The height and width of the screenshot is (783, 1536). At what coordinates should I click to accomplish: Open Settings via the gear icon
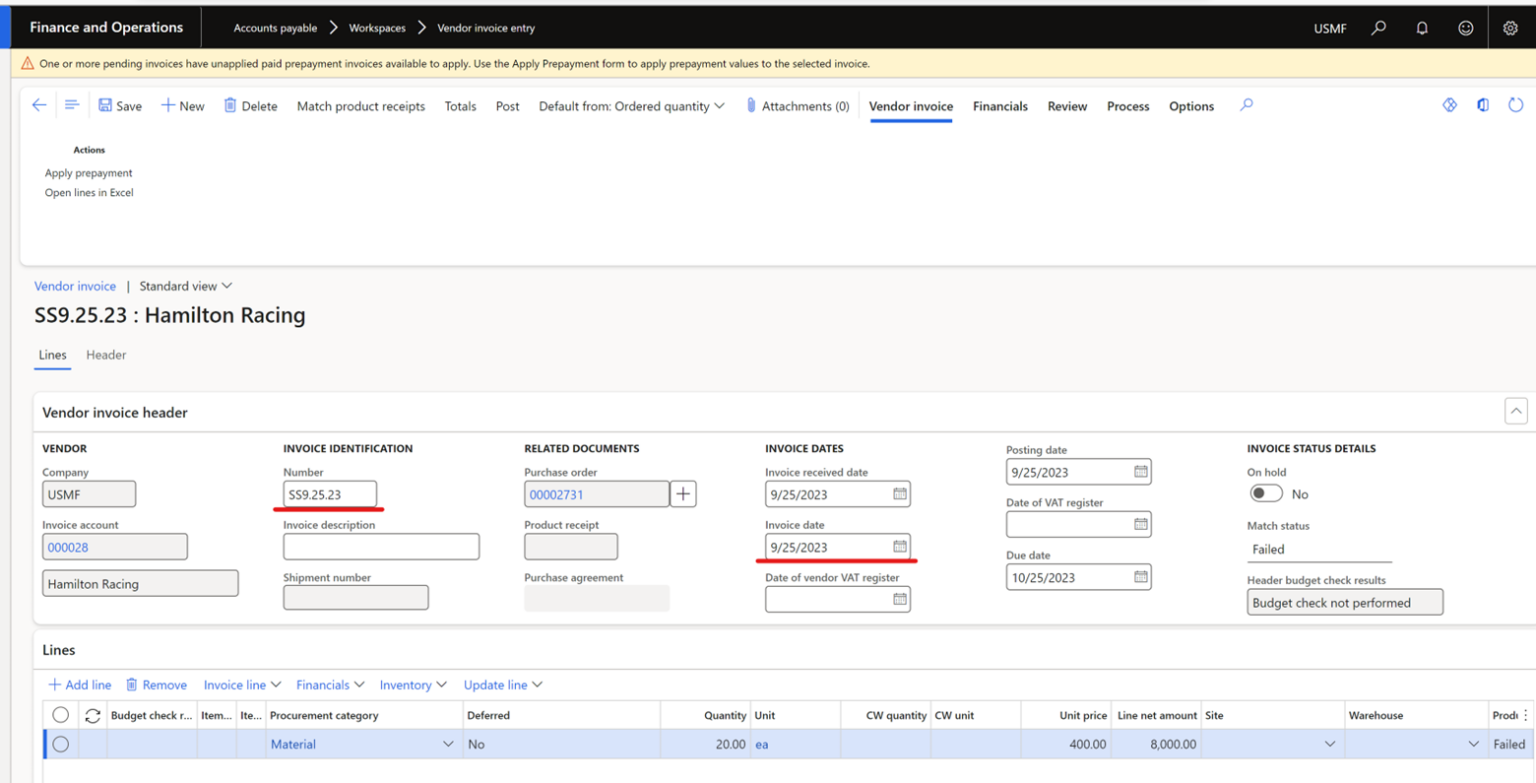coord(1510,27)
